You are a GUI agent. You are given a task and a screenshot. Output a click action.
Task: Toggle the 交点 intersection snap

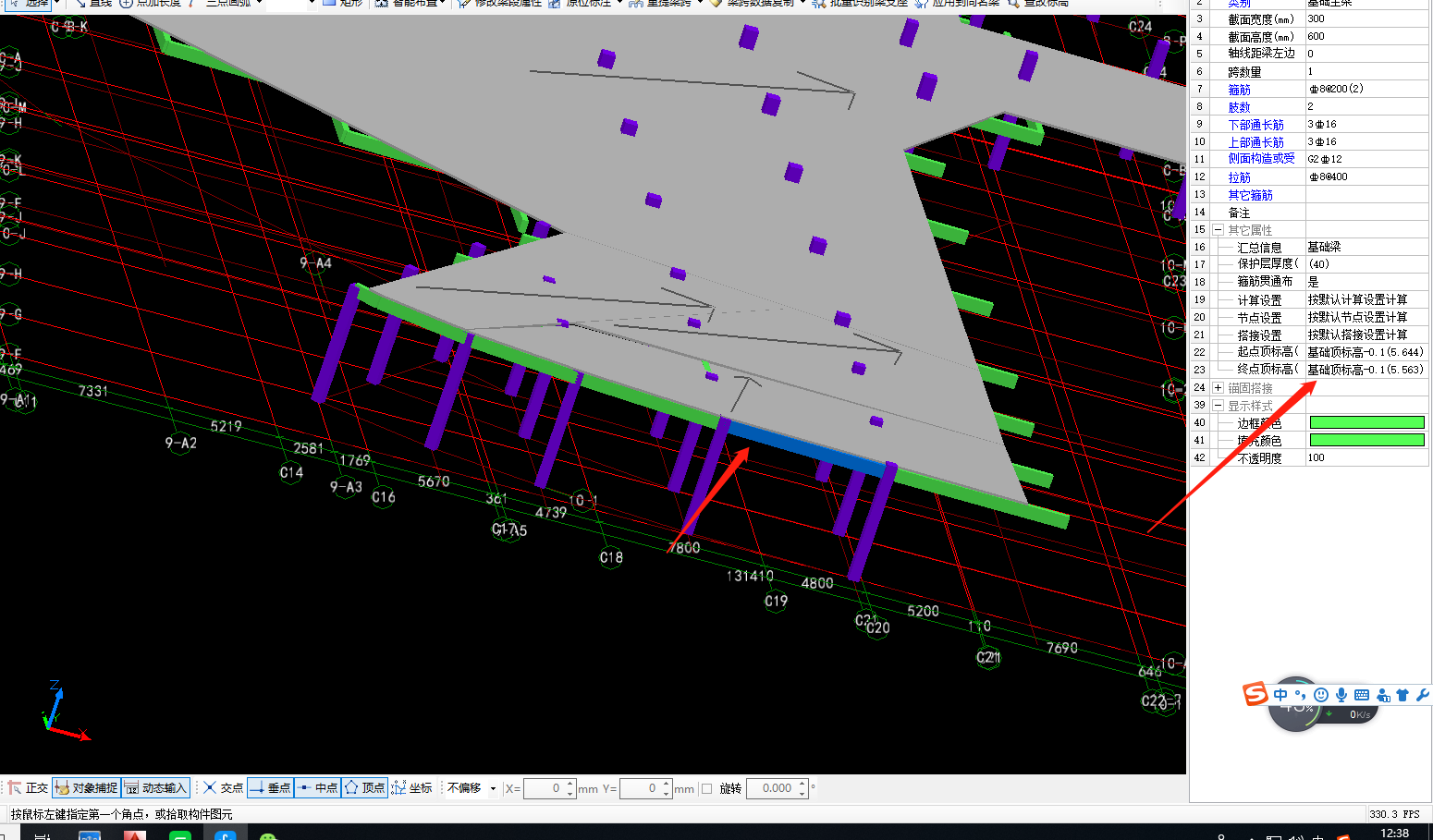tap(224, 788)
